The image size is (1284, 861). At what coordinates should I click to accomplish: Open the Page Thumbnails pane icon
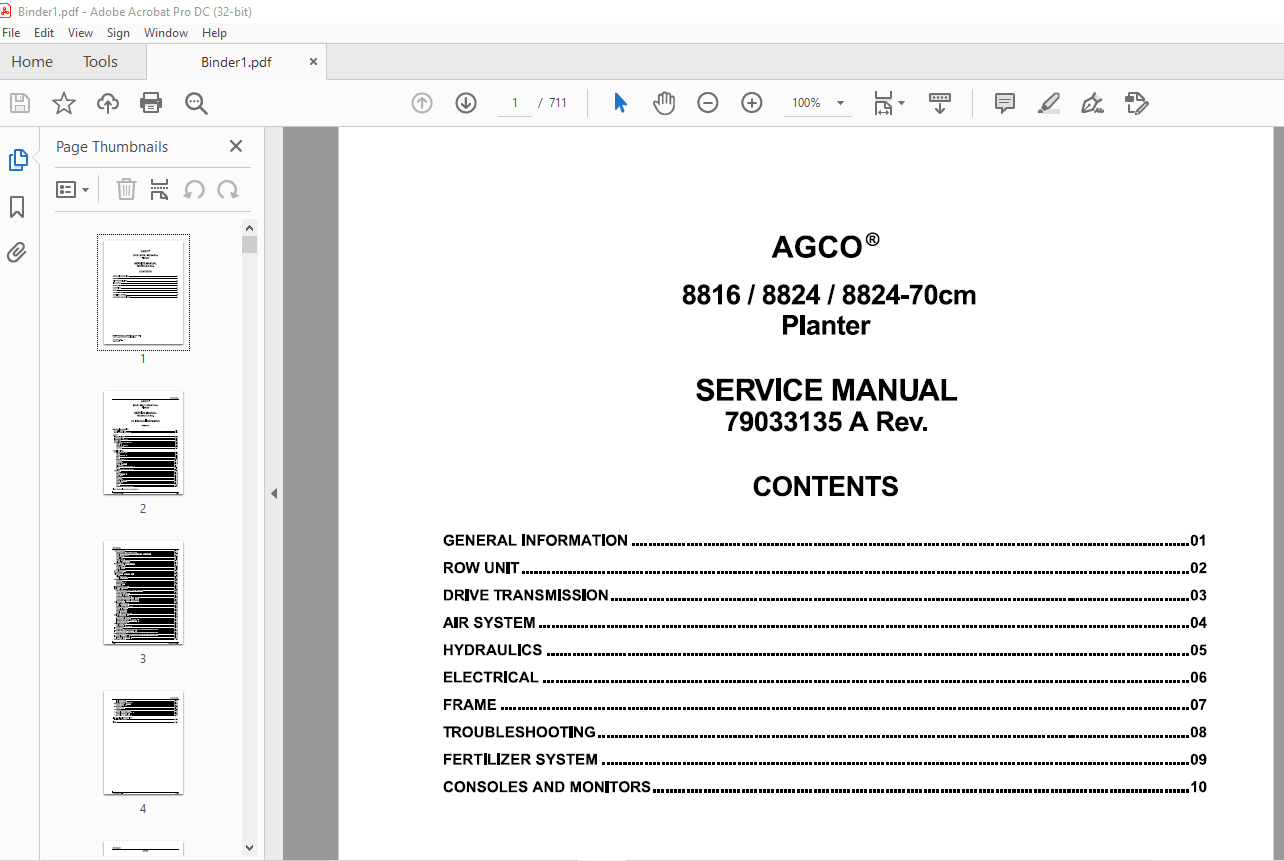[x=18, y=160]
